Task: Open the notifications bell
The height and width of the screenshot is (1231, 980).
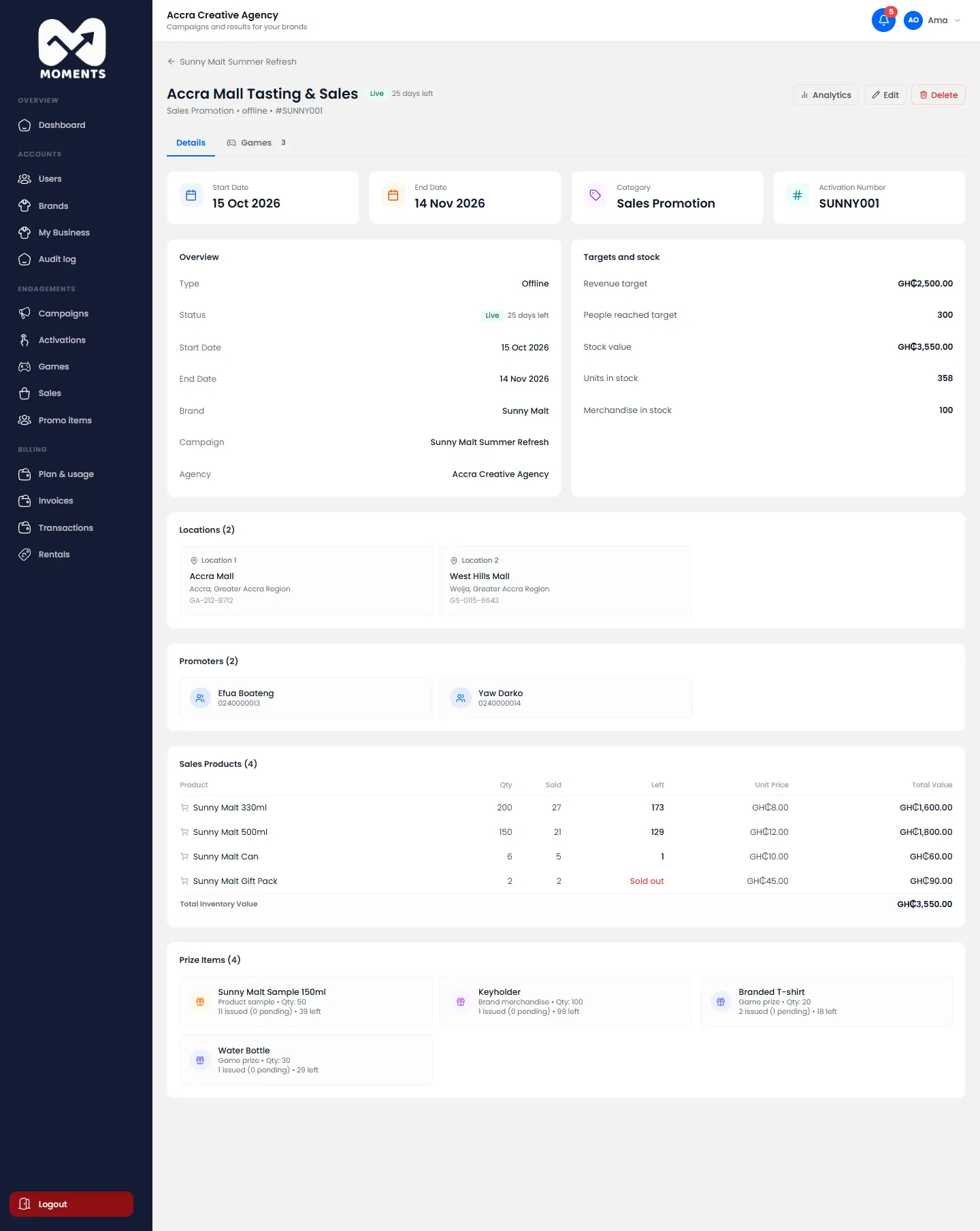Action: (x=883, y=20)
